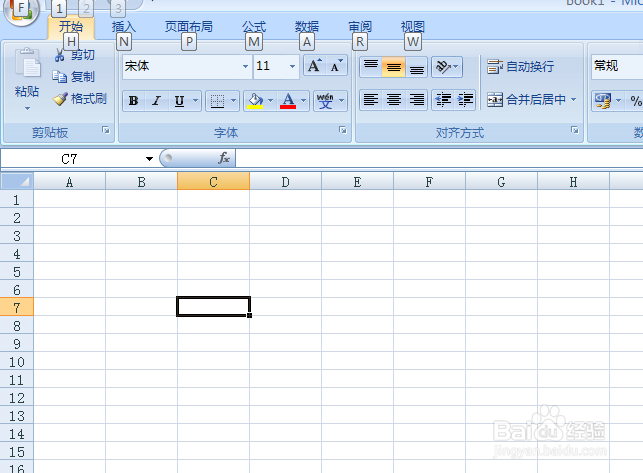Viewport: 643px width, 473px height.
Task: Select column F header
Action: (x=429, y=181)
